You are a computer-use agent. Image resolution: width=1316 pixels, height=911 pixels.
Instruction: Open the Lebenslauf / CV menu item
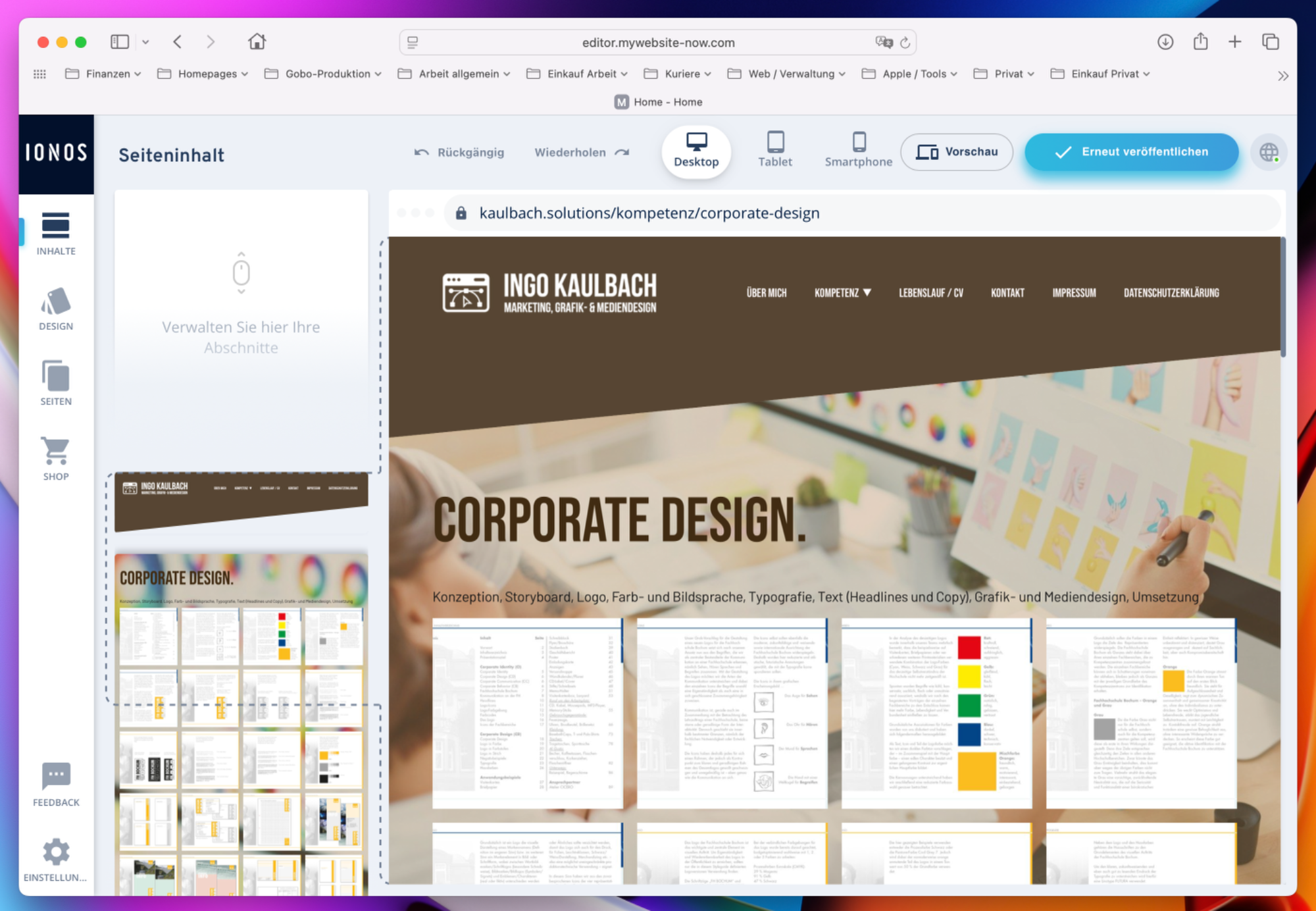(930, 293)
